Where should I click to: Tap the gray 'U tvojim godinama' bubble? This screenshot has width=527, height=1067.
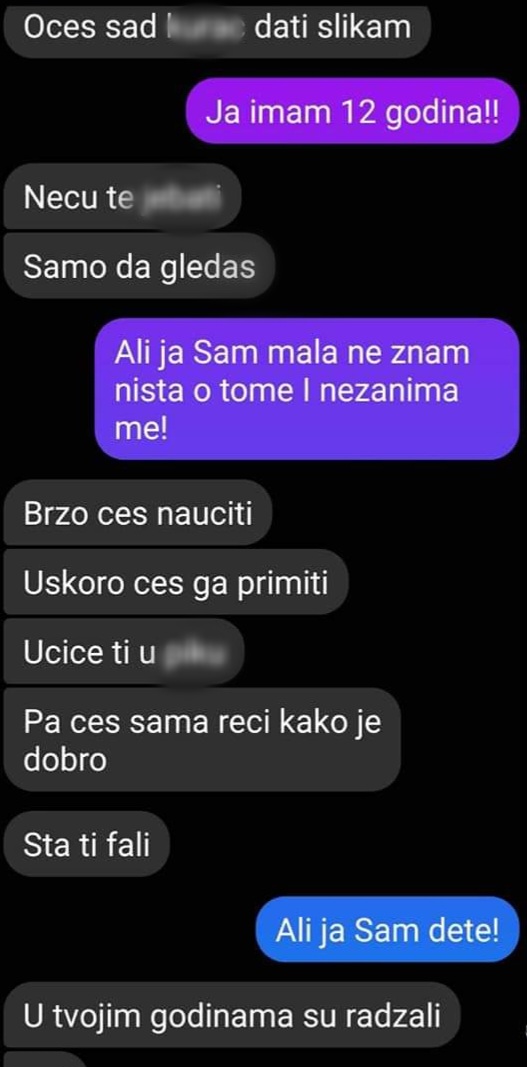(232, 1015)
